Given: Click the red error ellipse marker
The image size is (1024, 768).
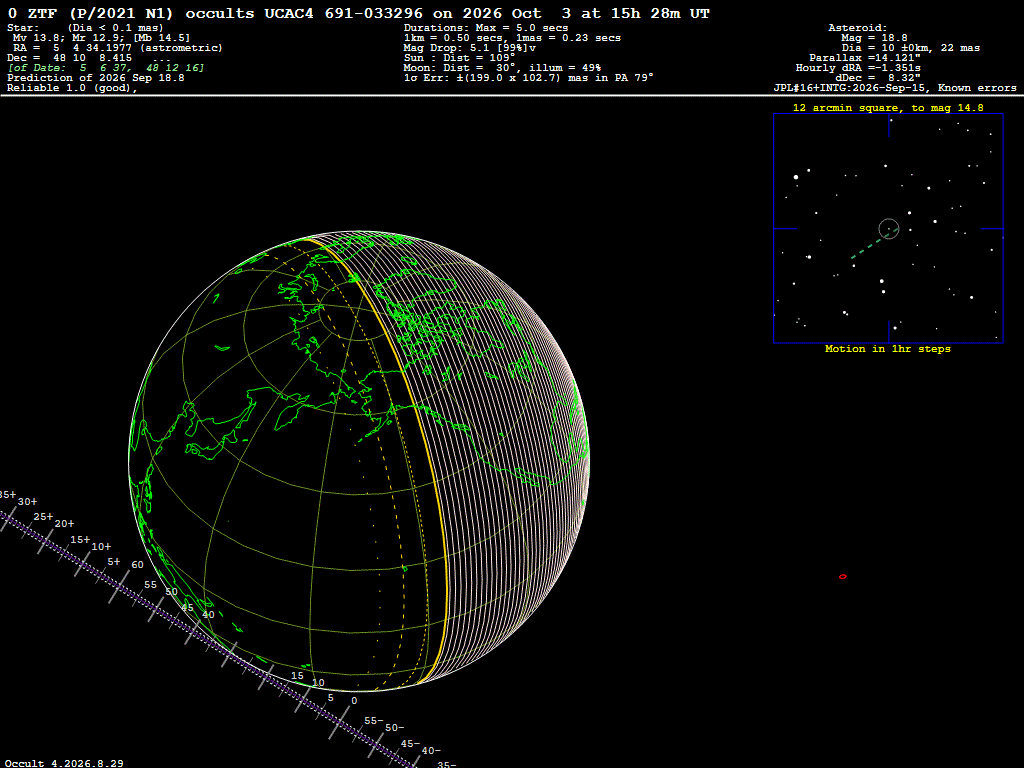Looking at the screenshot, I should pos(842,577).
